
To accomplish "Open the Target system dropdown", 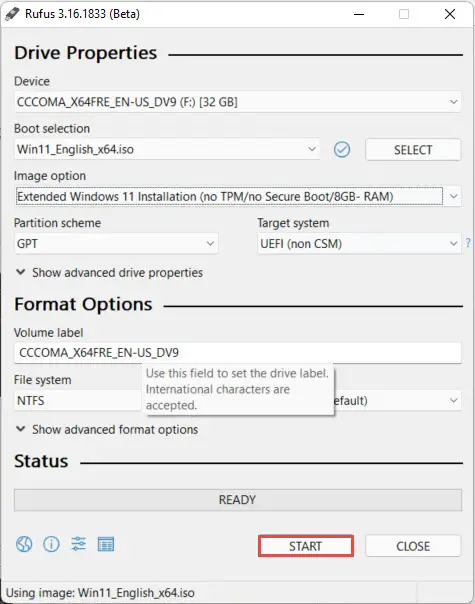I will pyautogui.click(x=359, y=243).
